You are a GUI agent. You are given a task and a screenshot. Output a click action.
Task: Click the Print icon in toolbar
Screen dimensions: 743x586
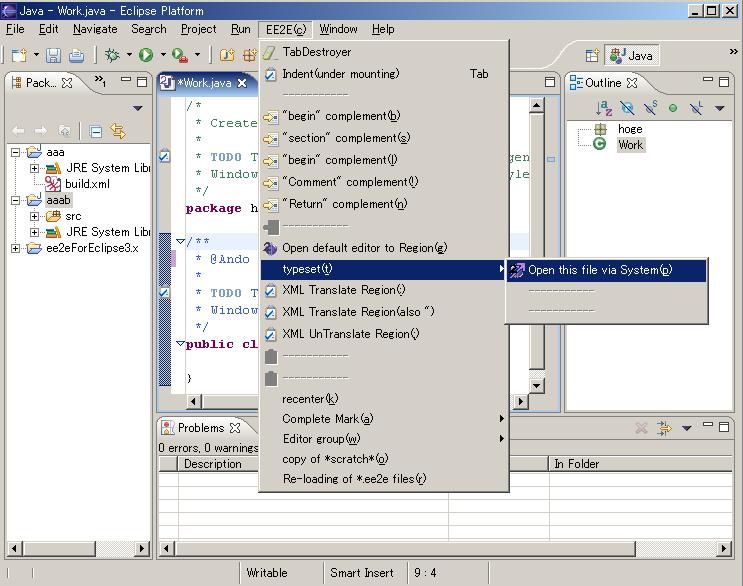[x=76, y=55]
